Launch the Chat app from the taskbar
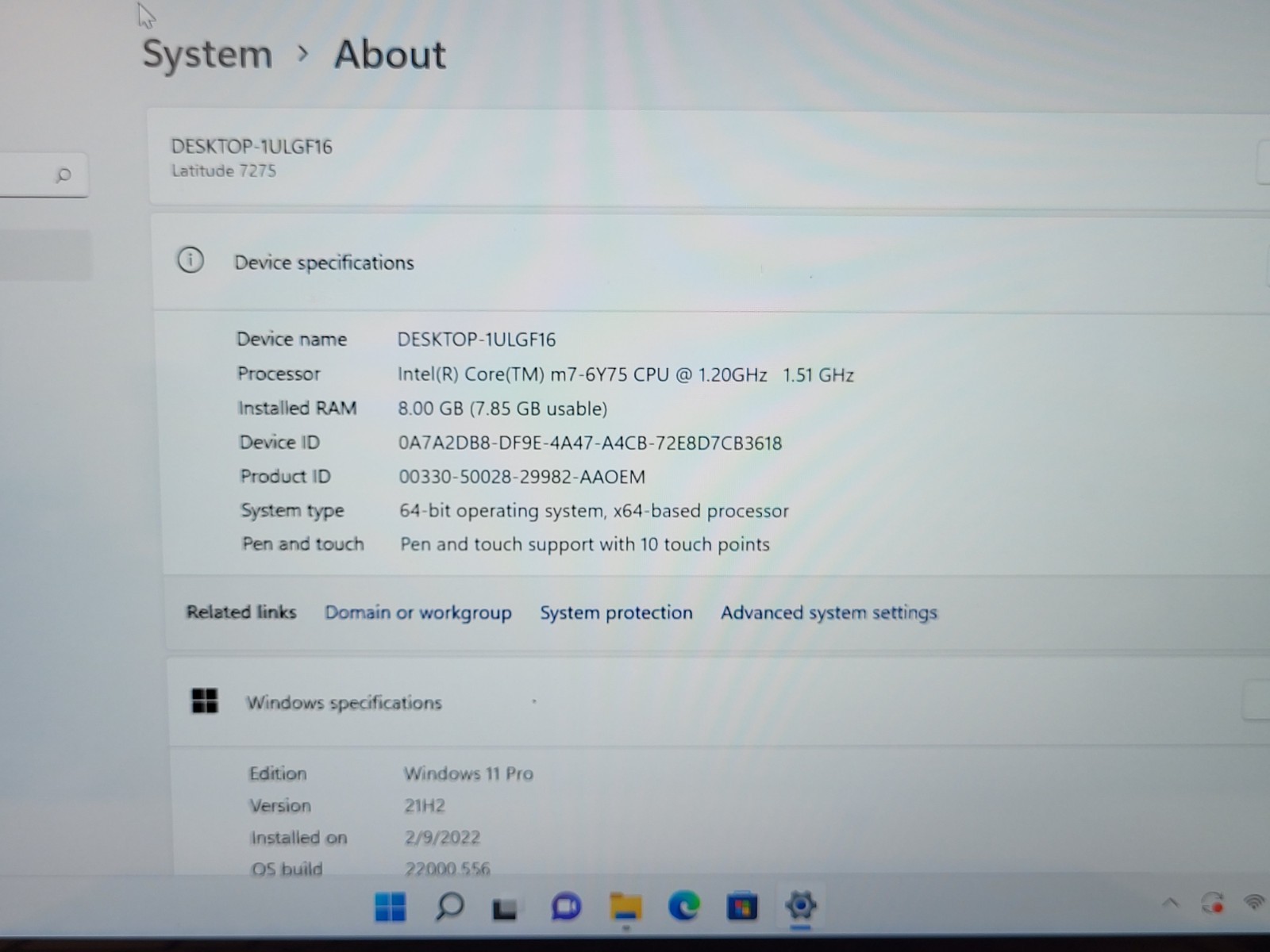Image resolution: width=1270 pixels, height=952 pixels. [x=566, y=906]
